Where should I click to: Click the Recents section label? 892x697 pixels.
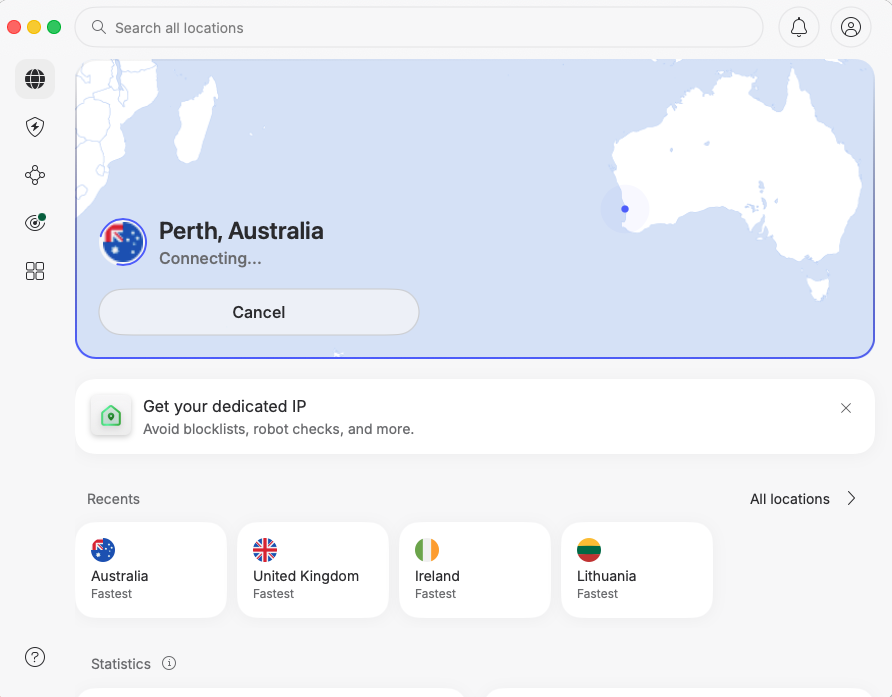[113, 499]
